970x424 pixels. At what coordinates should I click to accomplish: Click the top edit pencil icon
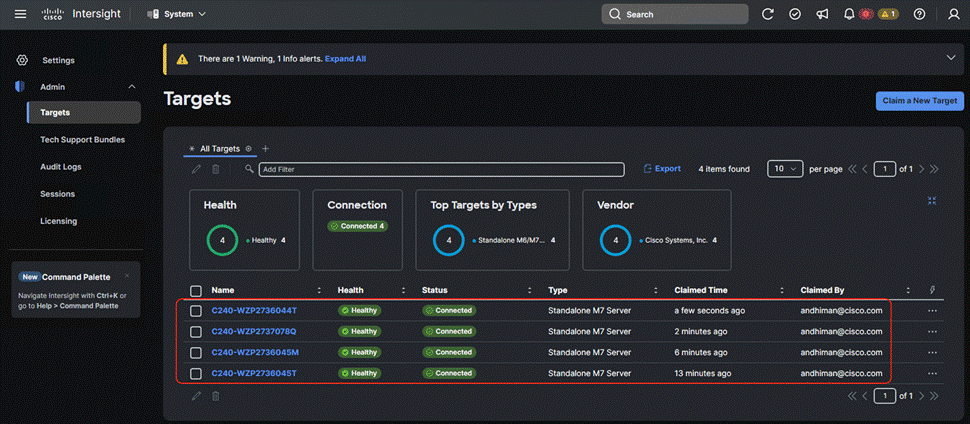(196, 169)
